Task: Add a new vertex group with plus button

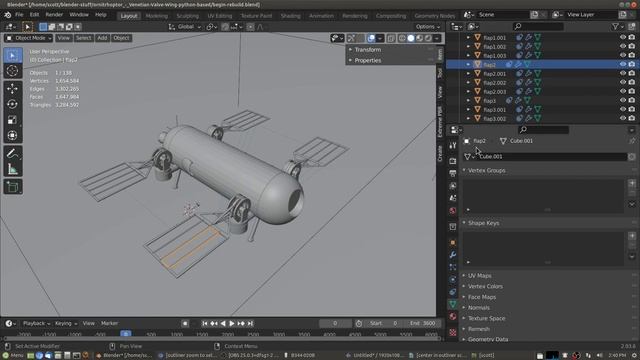Action: 632,183
